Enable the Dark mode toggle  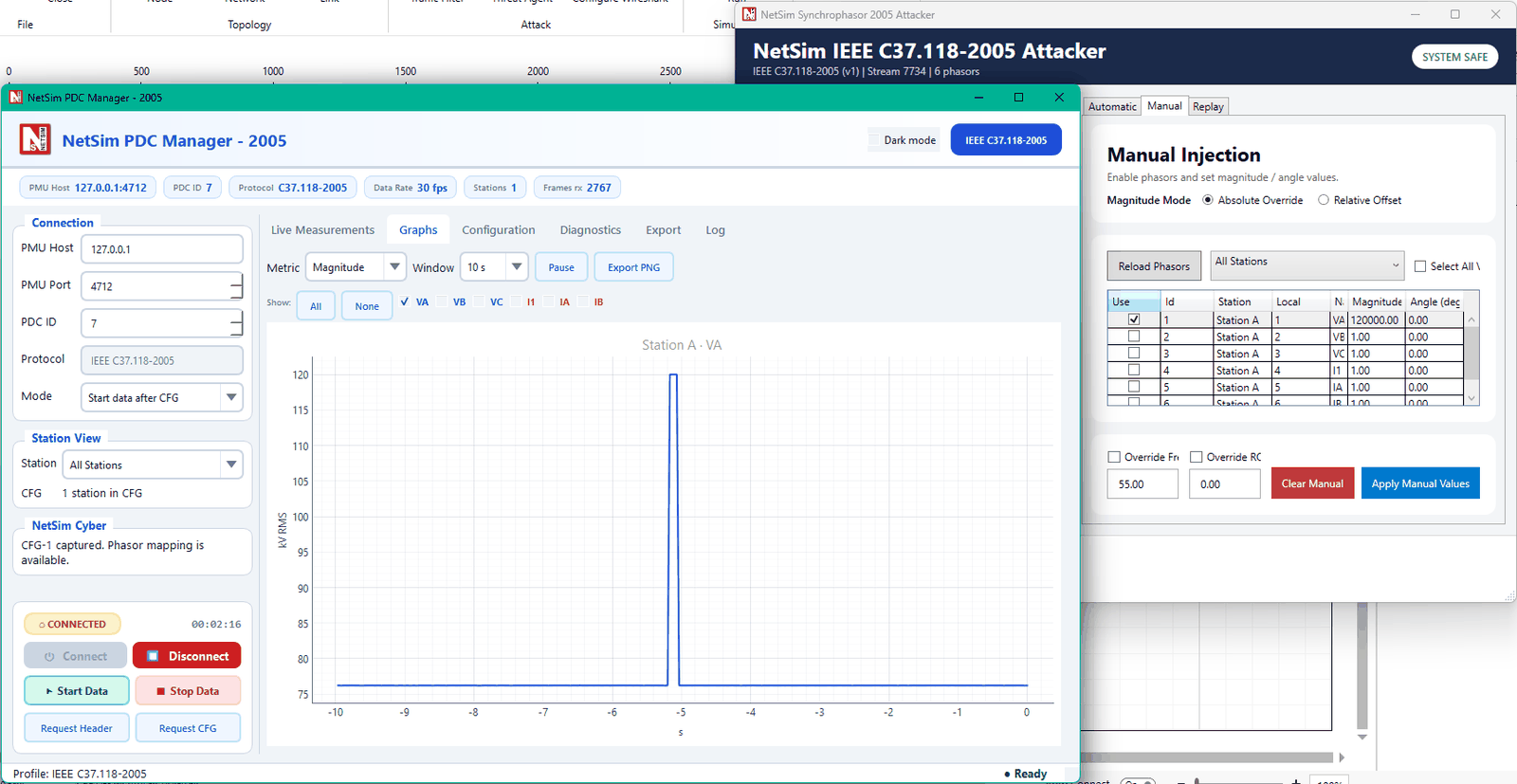click(874, 140)
